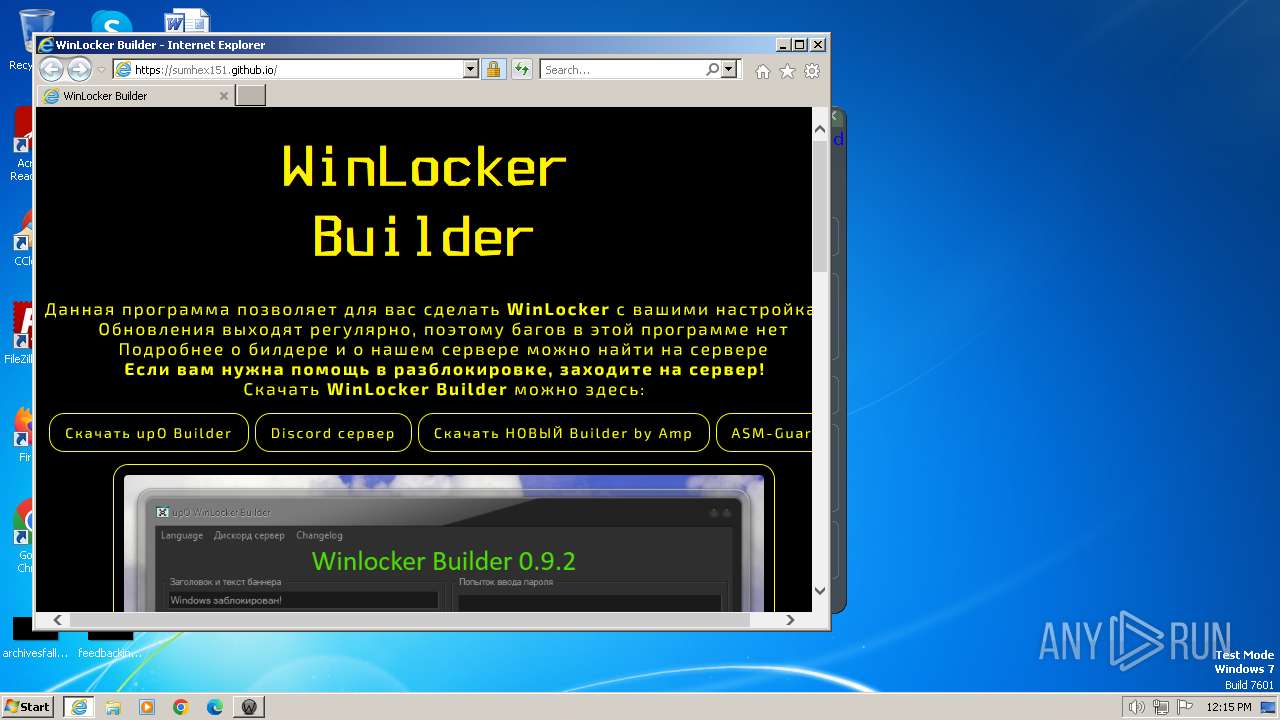Maximize the Internet Explorer window
The width and height of the screenshot is (1280, 720).
point(799,45)
